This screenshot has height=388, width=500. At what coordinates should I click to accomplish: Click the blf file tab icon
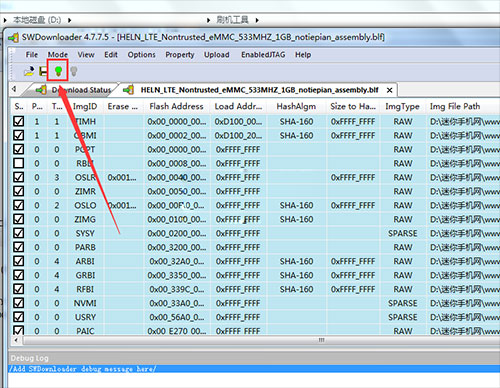coord(128,90)
